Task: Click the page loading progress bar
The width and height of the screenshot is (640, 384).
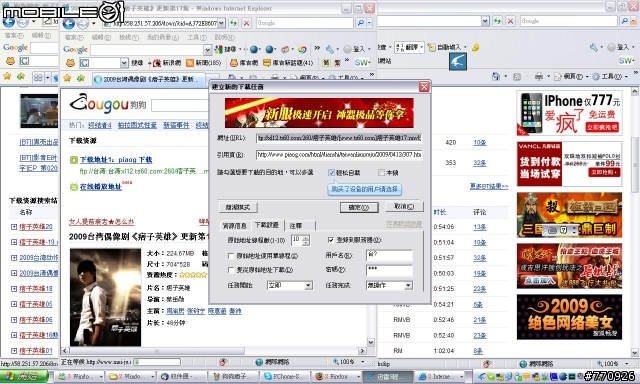Action: [157, 362]
